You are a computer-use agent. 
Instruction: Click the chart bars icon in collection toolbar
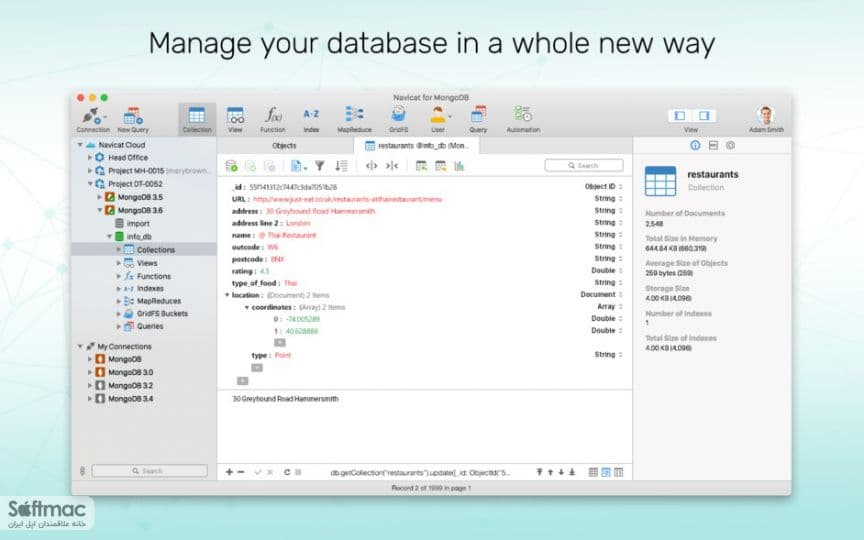tap(459, 165)
